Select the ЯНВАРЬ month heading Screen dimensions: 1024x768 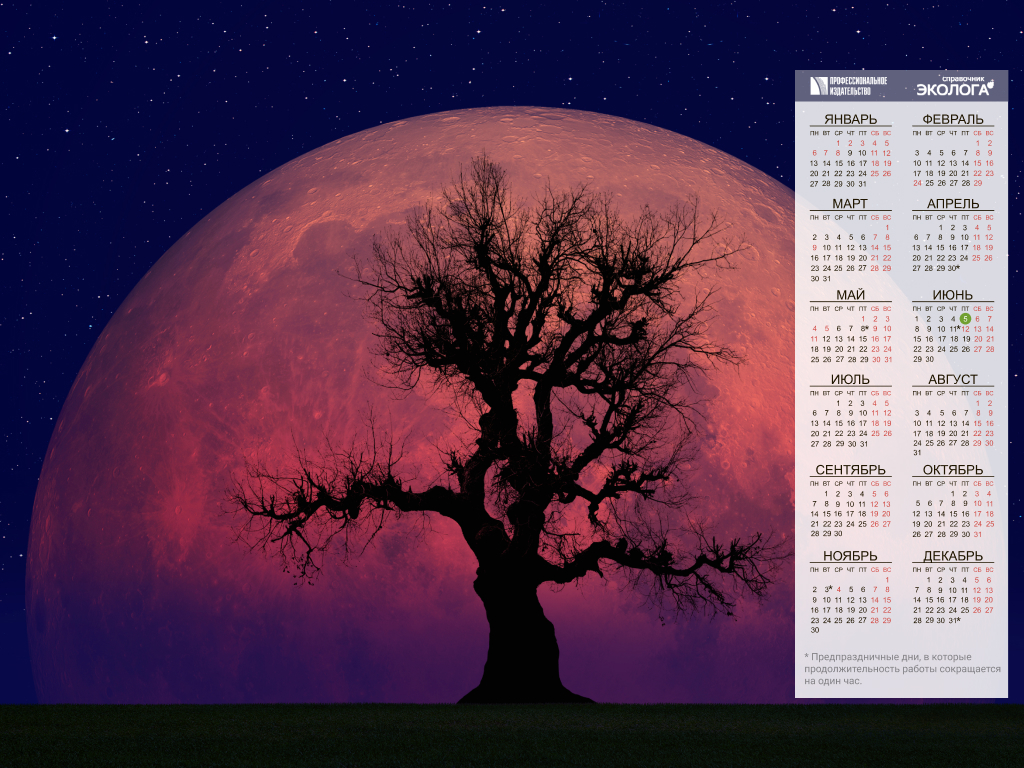(850, 119)
